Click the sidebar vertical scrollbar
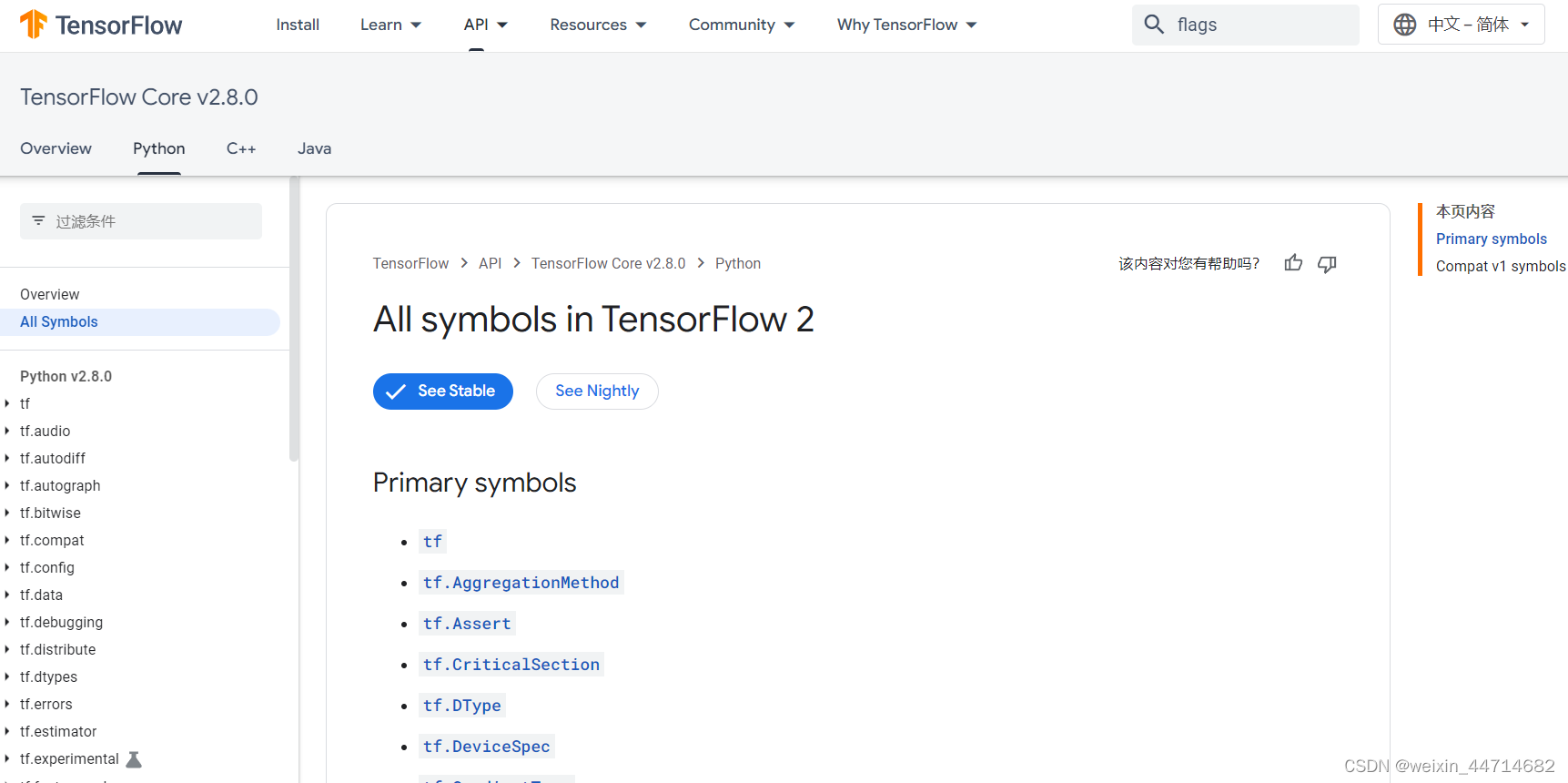1568x783 pixels. pos(294,319)
